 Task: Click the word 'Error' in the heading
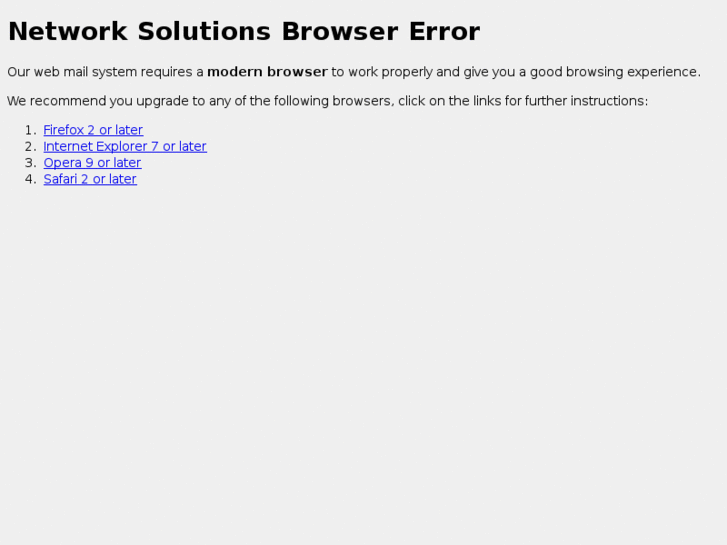click(444, 32)
